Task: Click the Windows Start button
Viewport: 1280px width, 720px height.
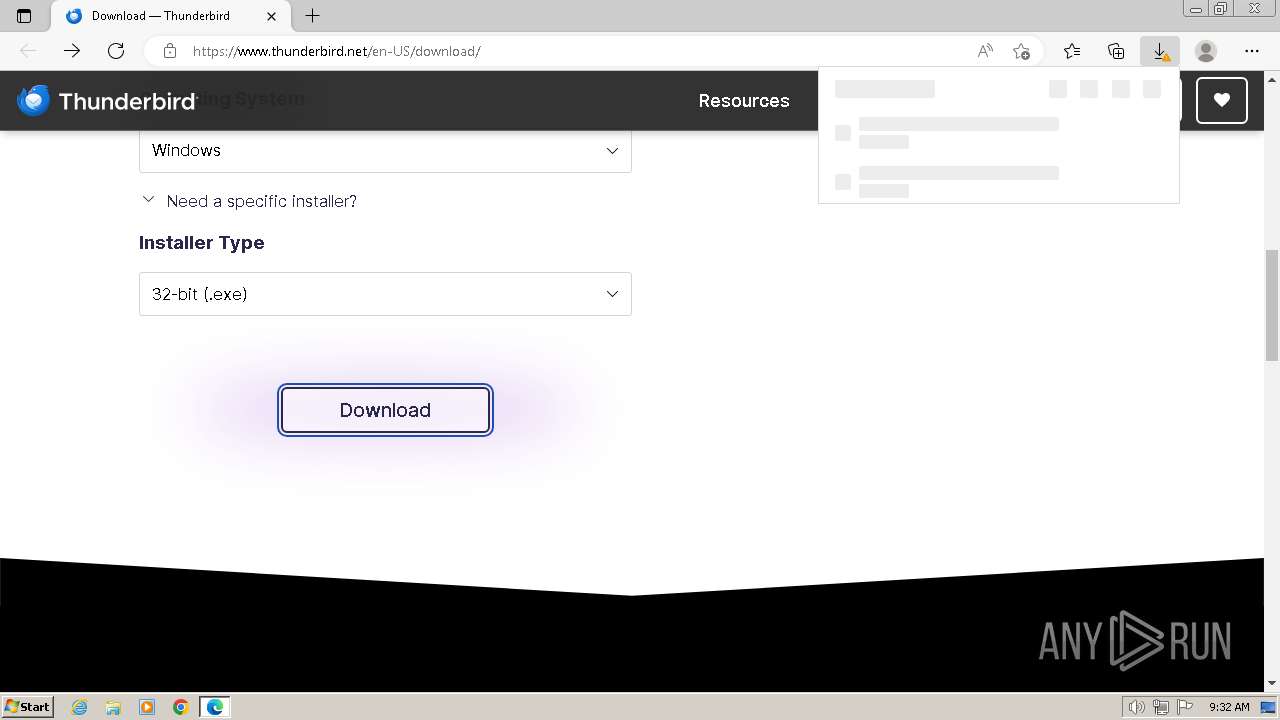Action: [27, 707]
